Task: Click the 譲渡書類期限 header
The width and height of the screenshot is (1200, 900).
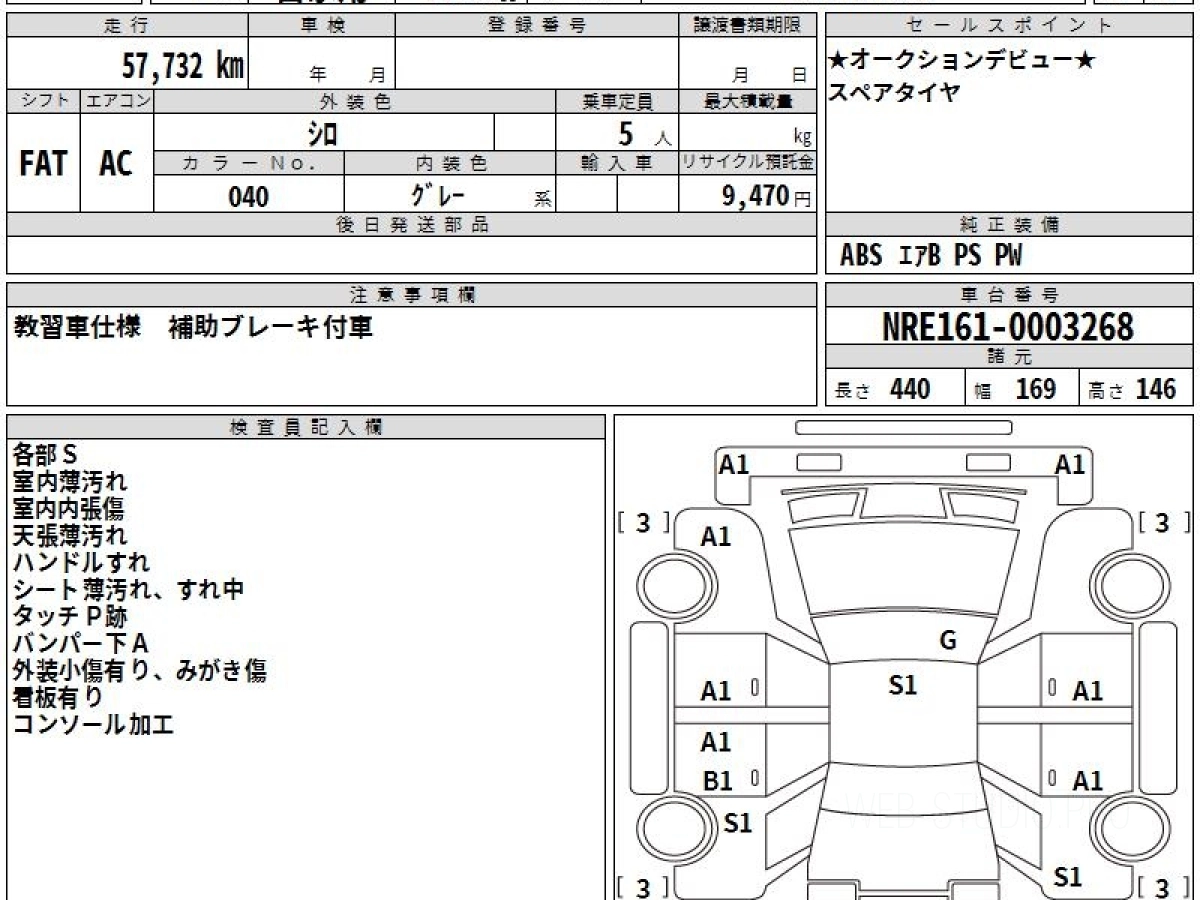Action: 747,26
